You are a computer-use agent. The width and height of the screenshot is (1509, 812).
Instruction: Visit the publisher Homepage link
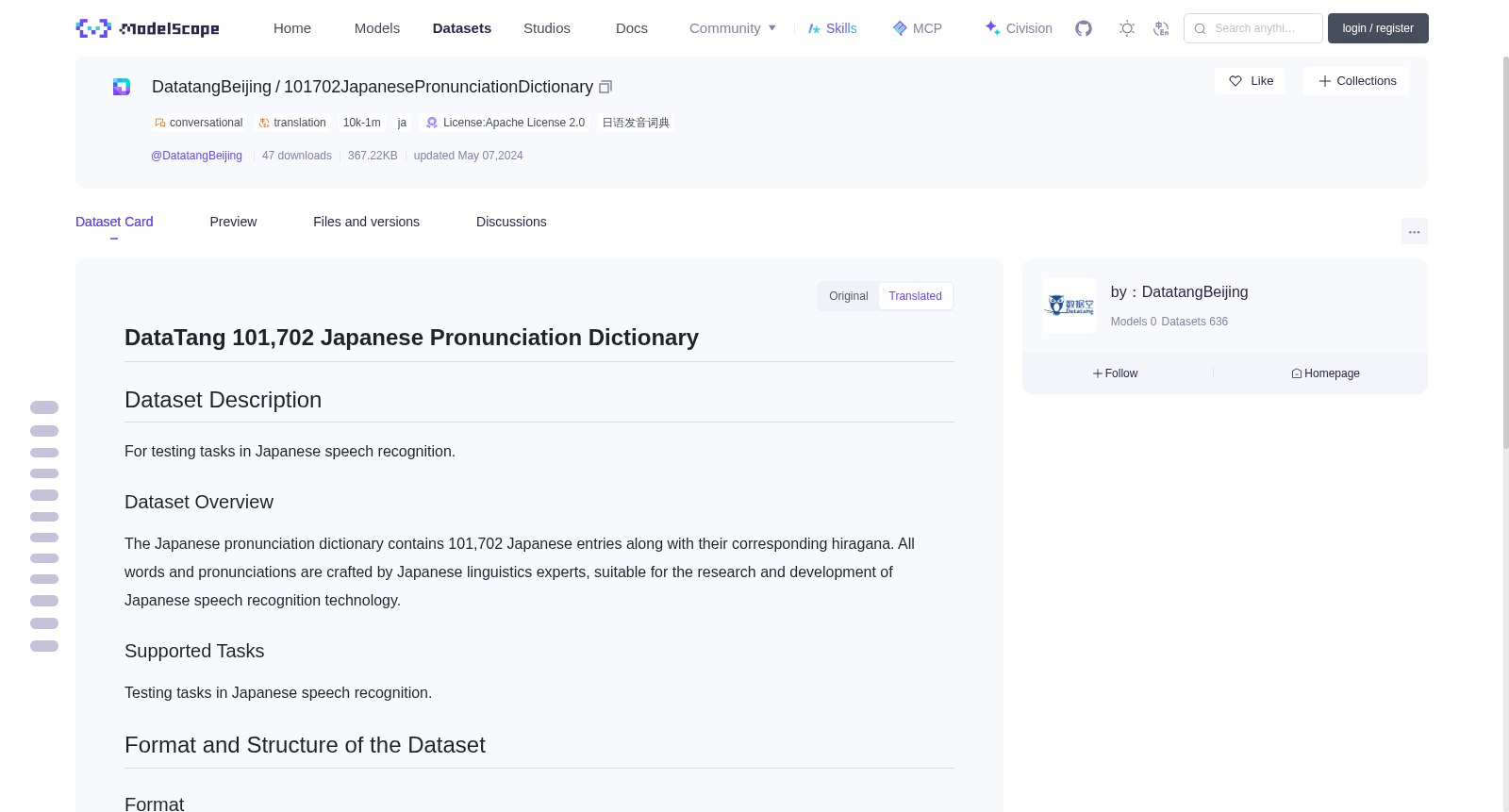click(x=1325, y=373)
